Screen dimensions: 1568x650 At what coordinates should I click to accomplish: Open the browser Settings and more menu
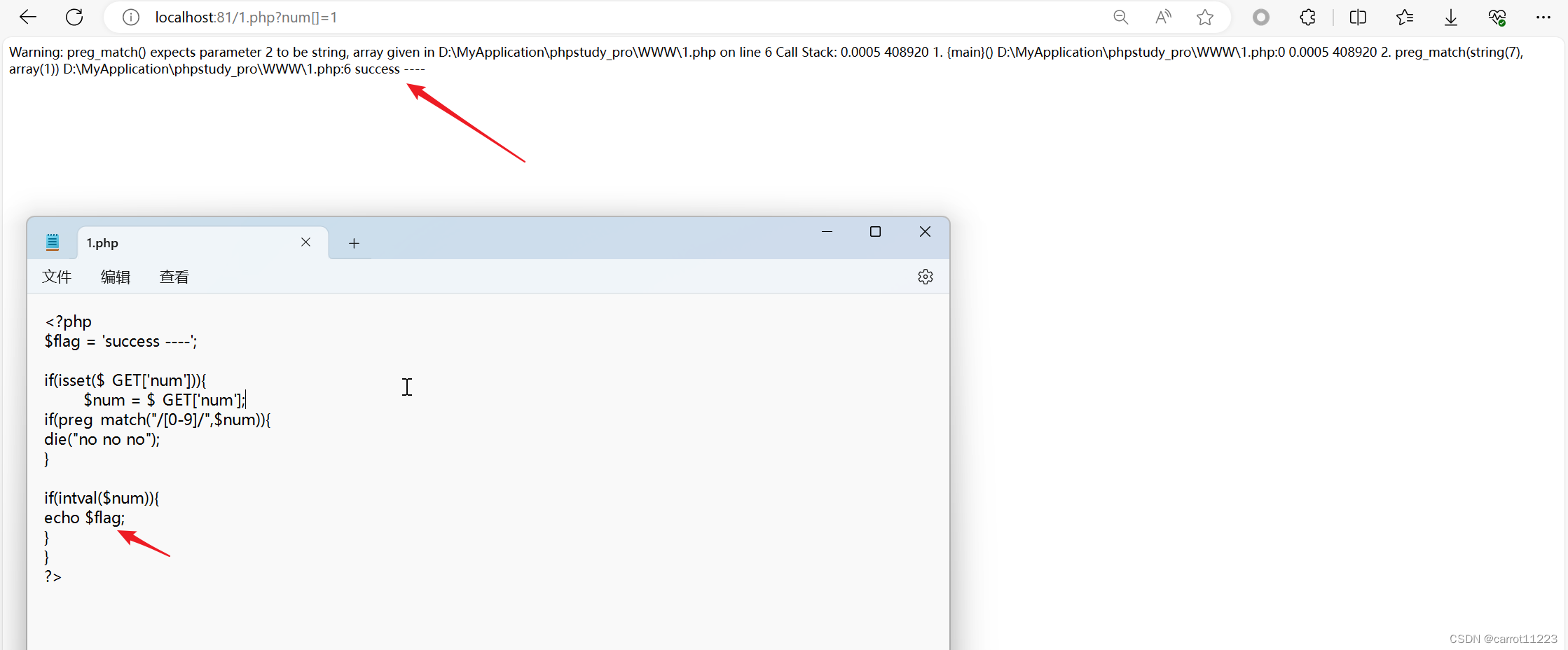tap(1543, 18)
